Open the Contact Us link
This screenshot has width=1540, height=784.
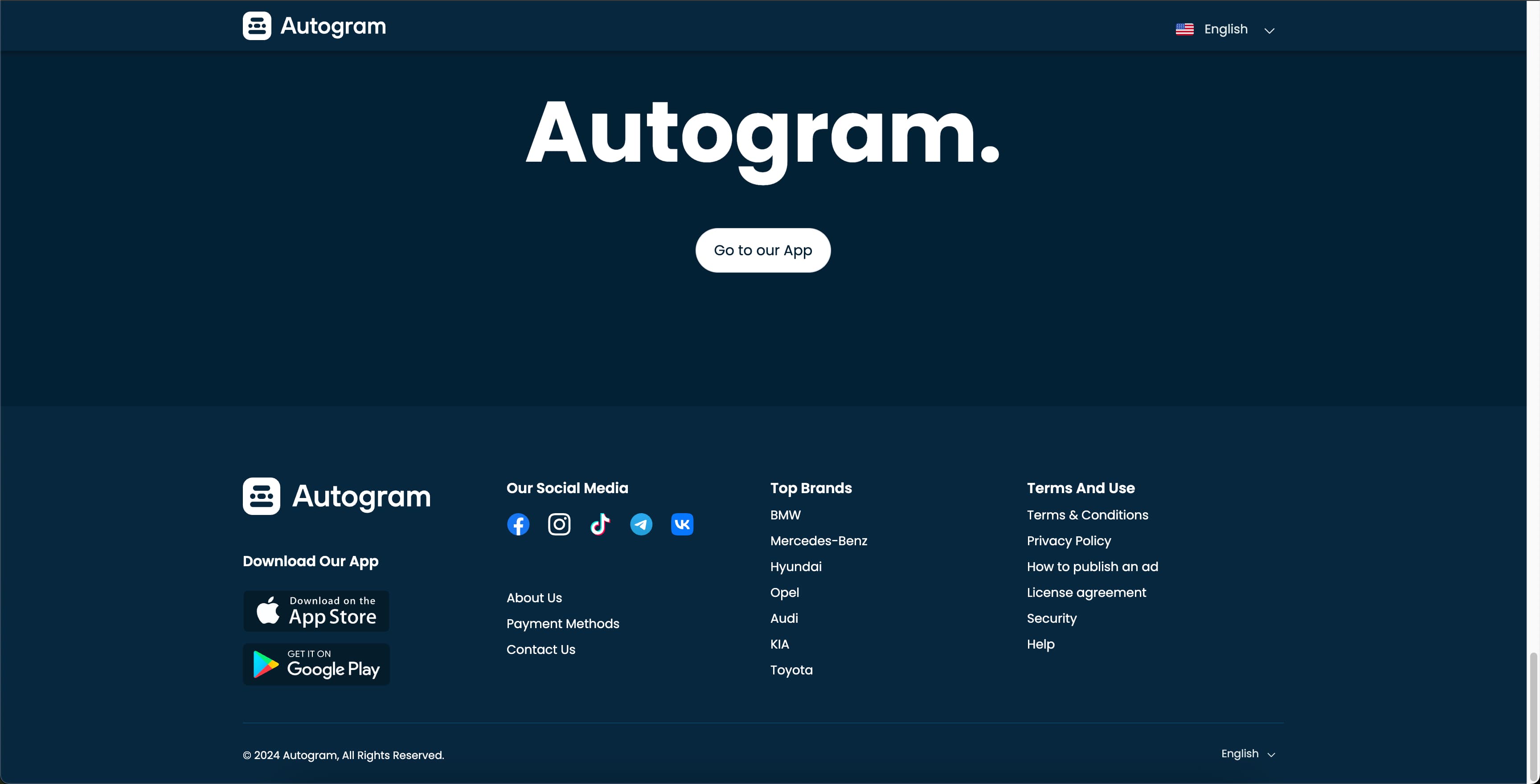click(x=541, y=649)
